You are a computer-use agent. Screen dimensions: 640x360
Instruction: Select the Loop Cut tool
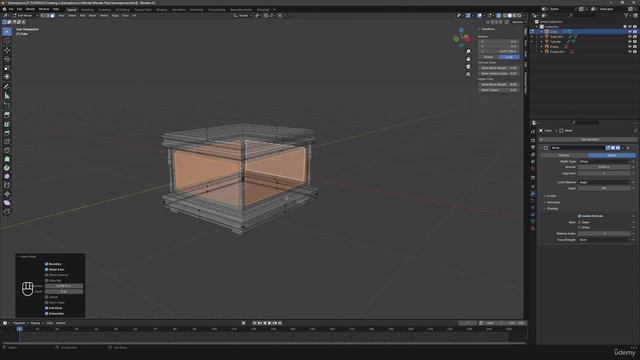(7, 142)
